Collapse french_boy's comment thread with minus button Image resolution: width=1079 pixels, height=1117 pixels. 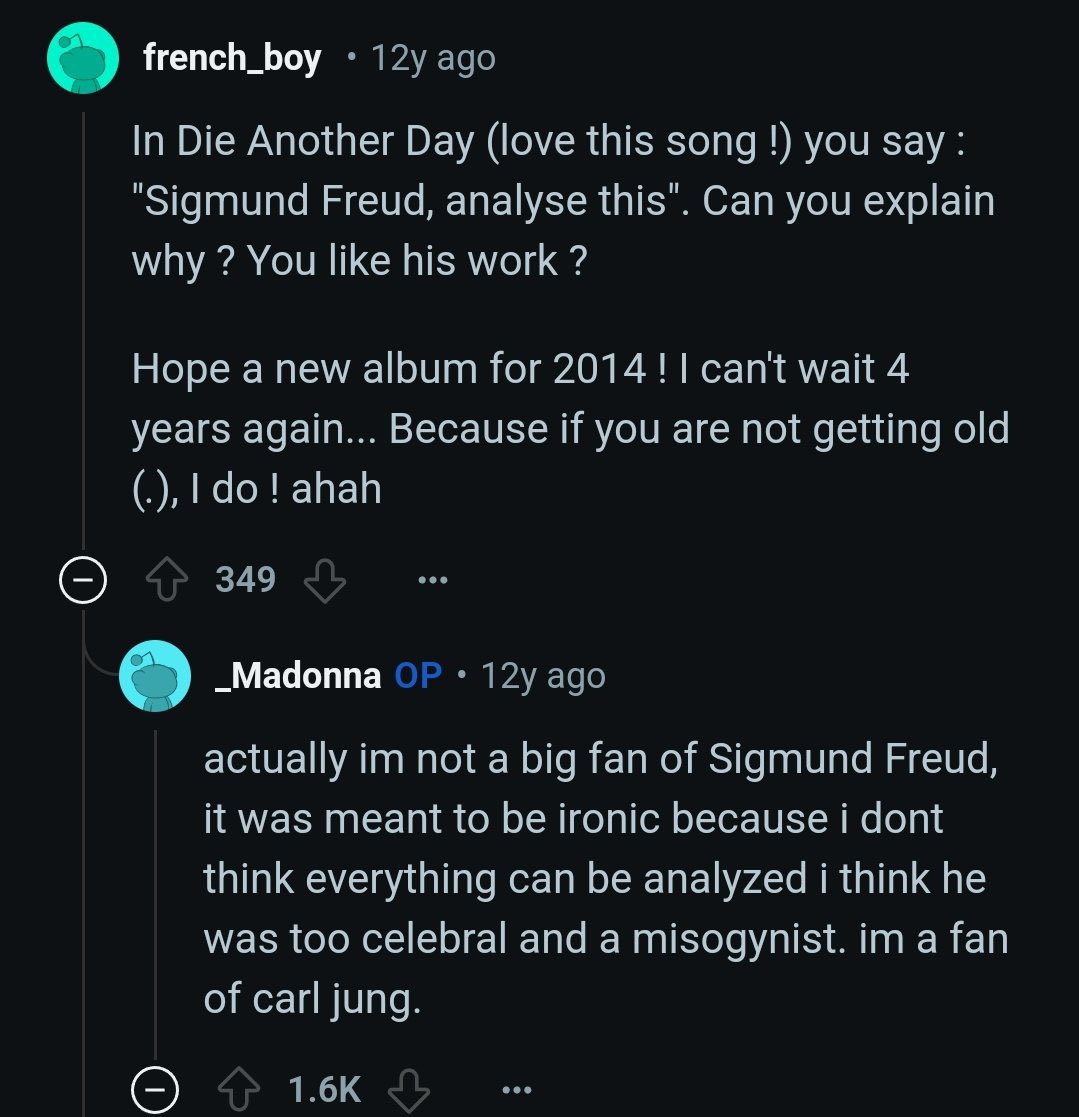(83, 581)
